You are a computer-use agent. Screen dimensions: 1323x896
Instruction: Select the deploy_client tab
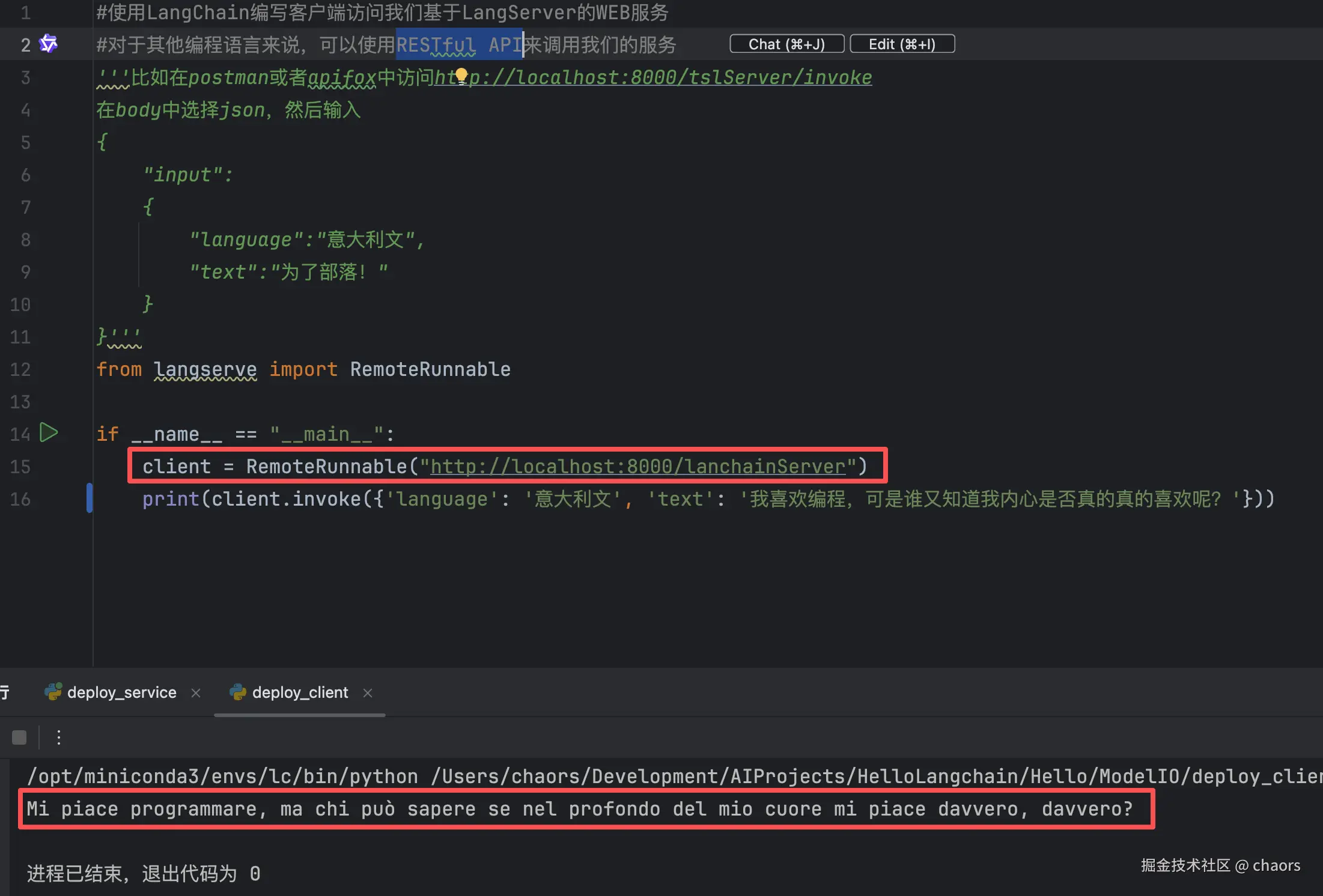299,693
